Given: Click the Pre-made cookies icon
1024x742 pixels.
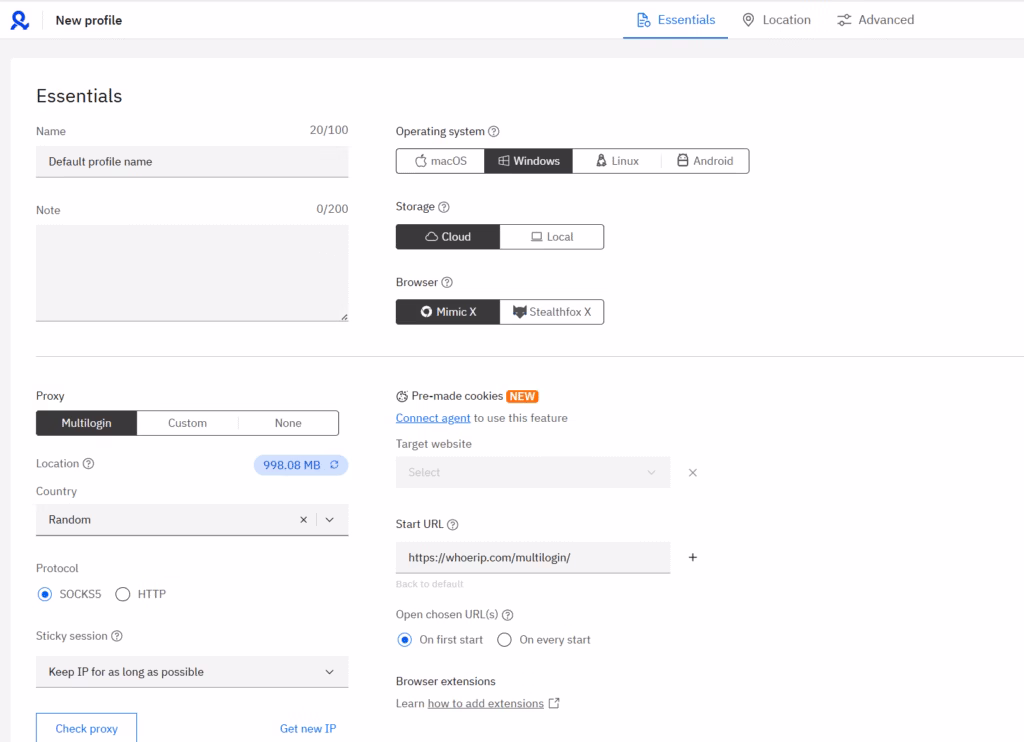Looking at the screenshot, I should coord(402,396).
